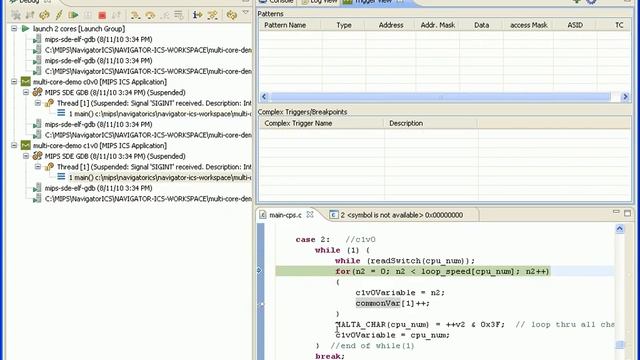Click the yellow restart/reconnect debug icon
The width and height of the screenshot is (640, 360).
coord(44,16)
